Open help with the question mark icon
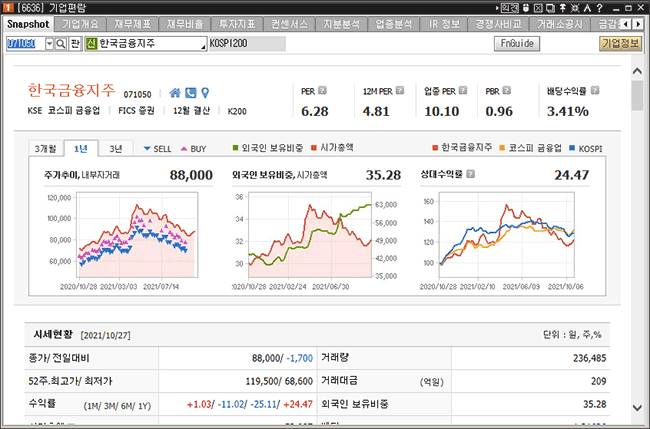The width and height of the screenshot is (650, 429). [599, 8]
